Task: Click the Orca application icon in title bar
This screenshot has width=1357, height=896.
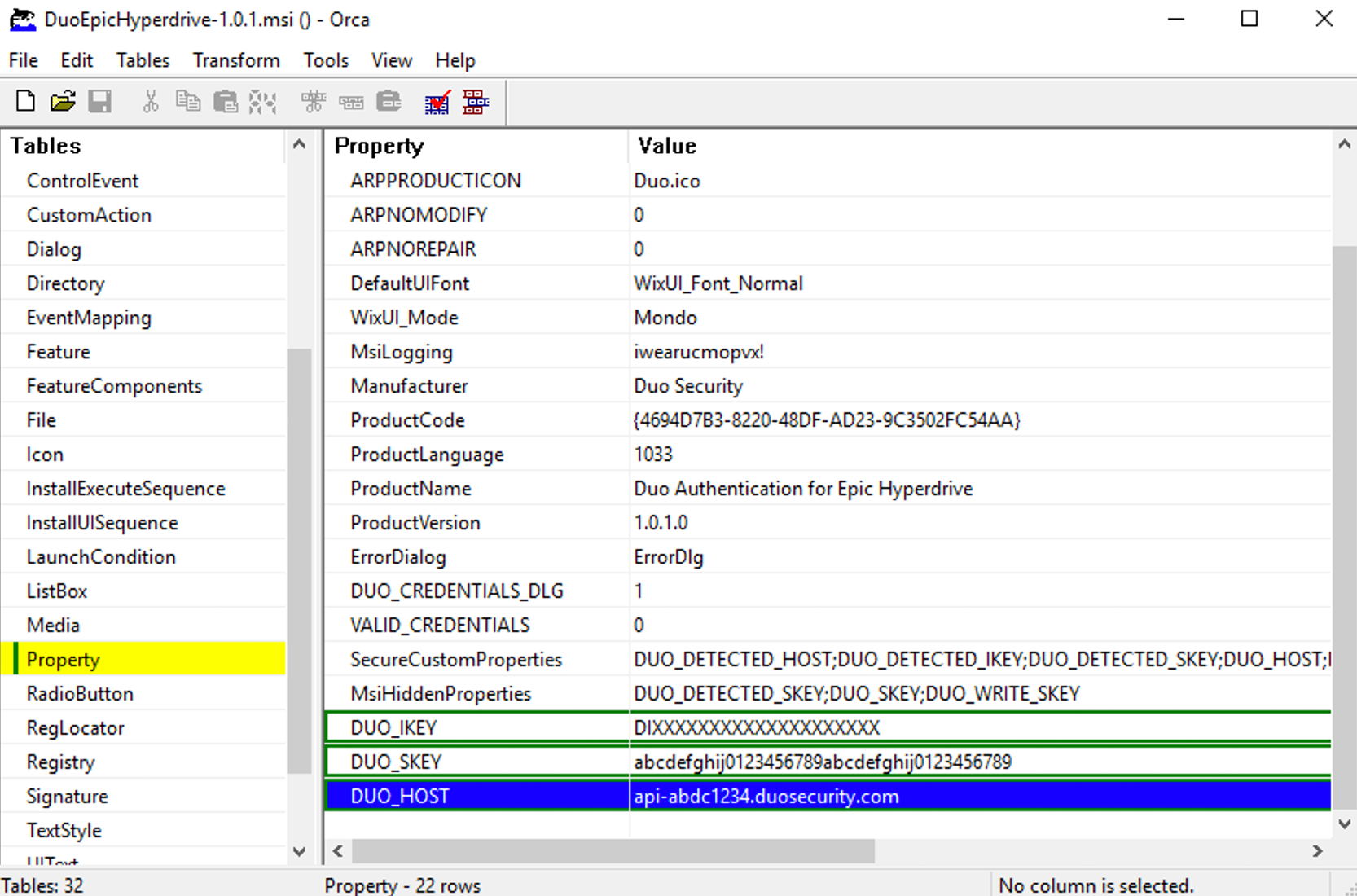Action: coord(23,20)
